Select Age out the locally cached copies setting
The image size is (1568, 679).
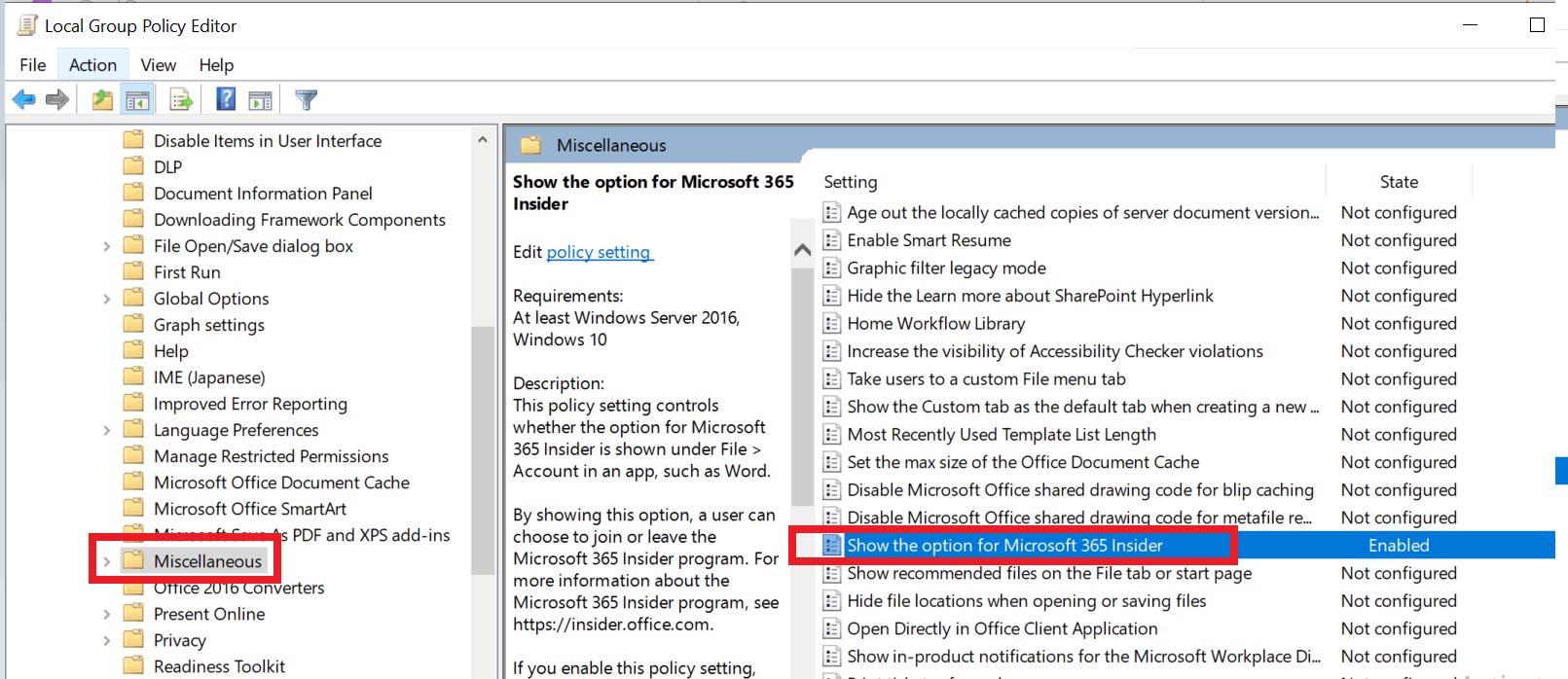pyautogui.click(x=1083, y=212)
